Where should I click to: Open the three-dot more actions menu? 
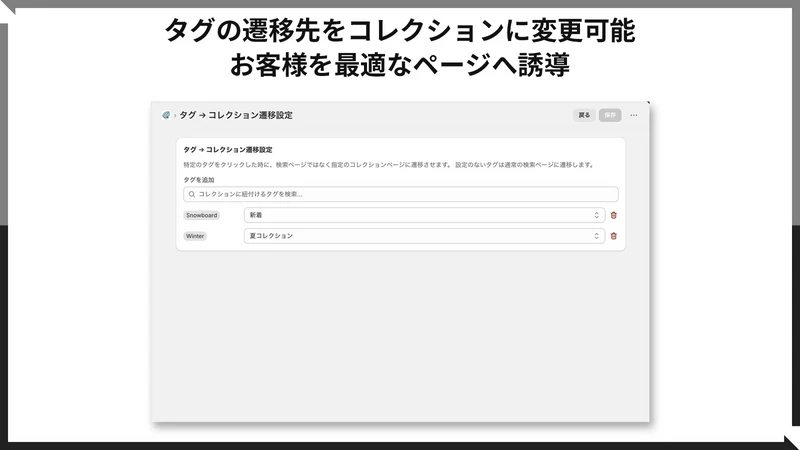[x=634, y=115]
